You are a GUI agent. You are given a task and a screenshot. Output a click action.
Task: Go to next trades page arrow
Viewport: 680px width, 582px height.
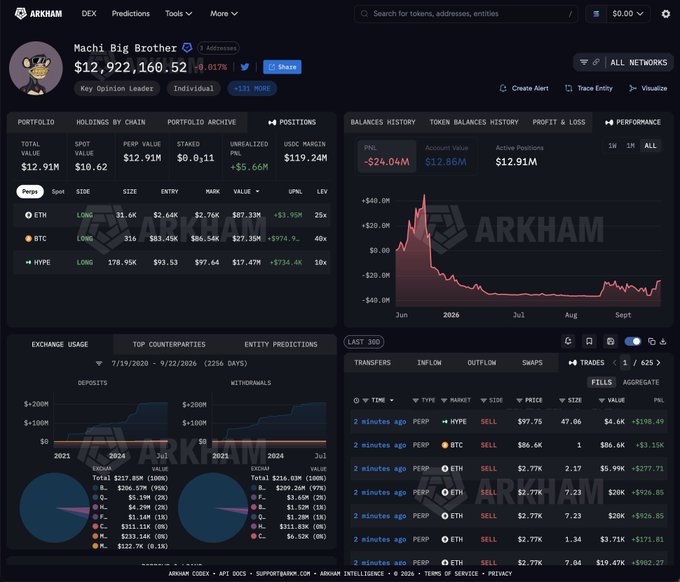tap(658, 363)
